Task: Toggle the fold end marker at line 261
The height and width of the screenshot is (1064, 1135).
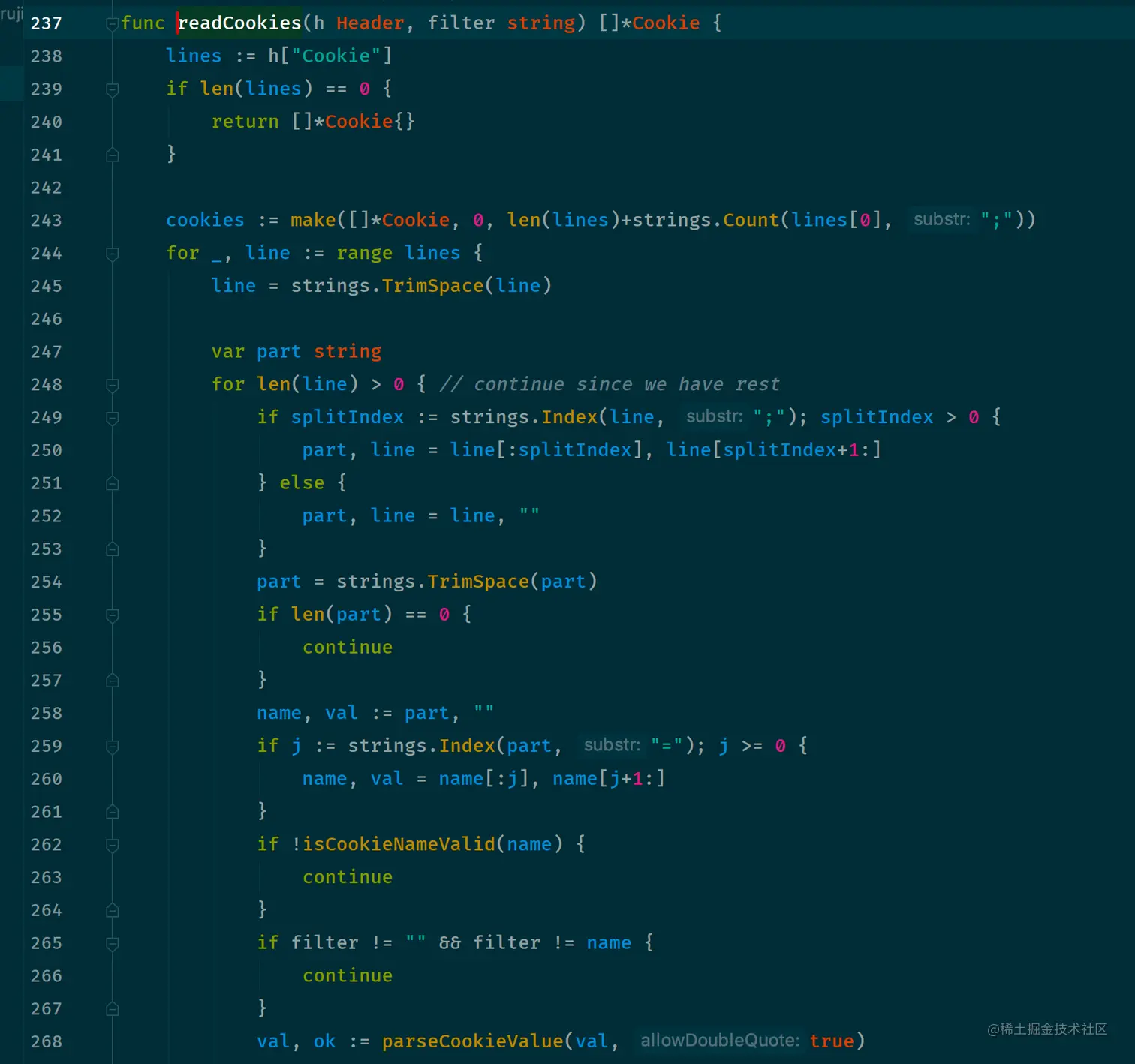Action: pos(113,812)
